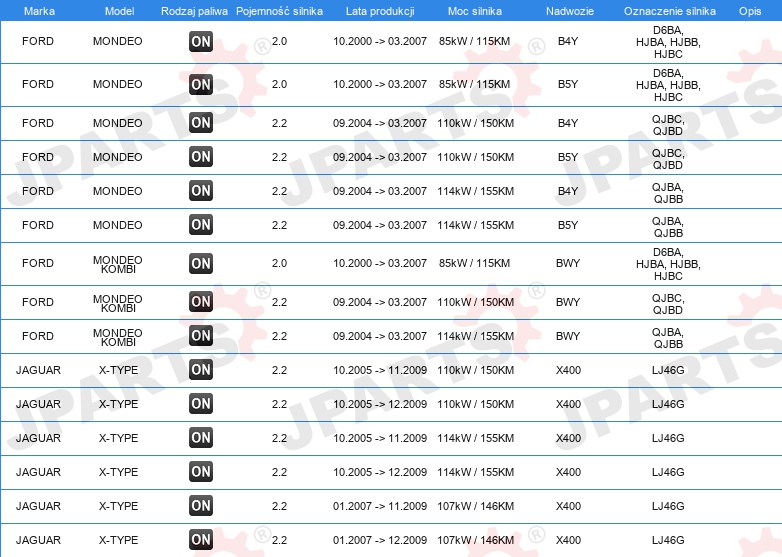Click ON icon in Mondeo 110kW B5Y row

point(201,157)
